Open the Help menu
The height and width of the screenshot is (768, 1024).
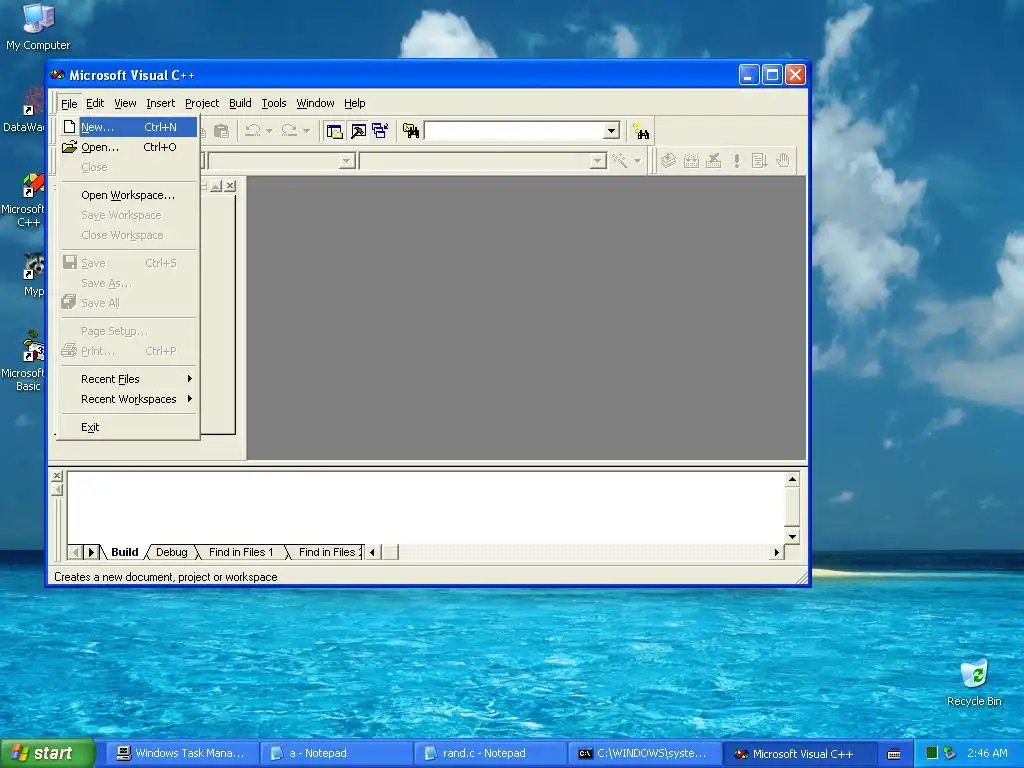coord(355,103)
